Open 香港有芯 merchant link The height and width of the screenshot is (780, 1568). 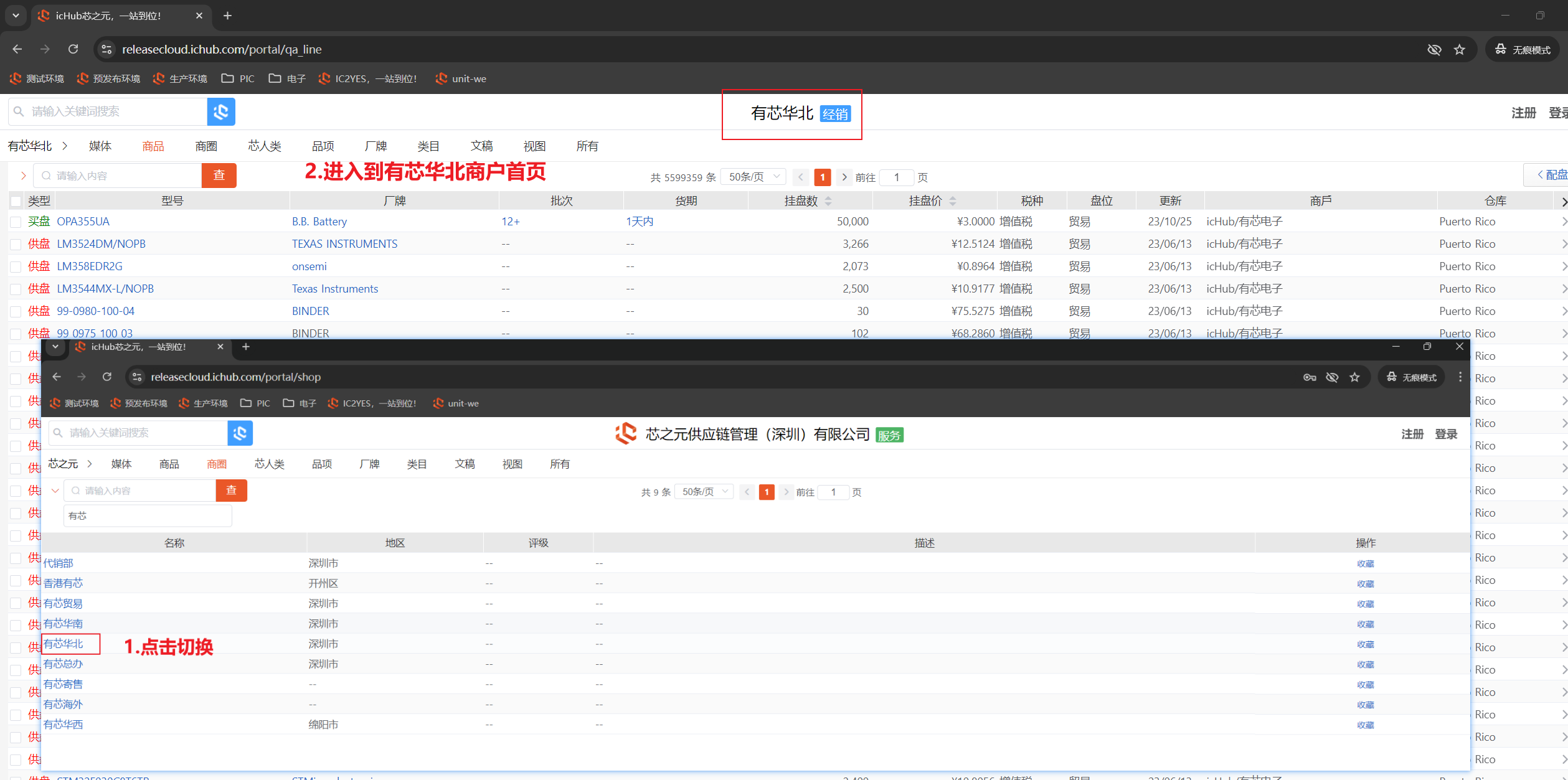[x=63, y=583]
